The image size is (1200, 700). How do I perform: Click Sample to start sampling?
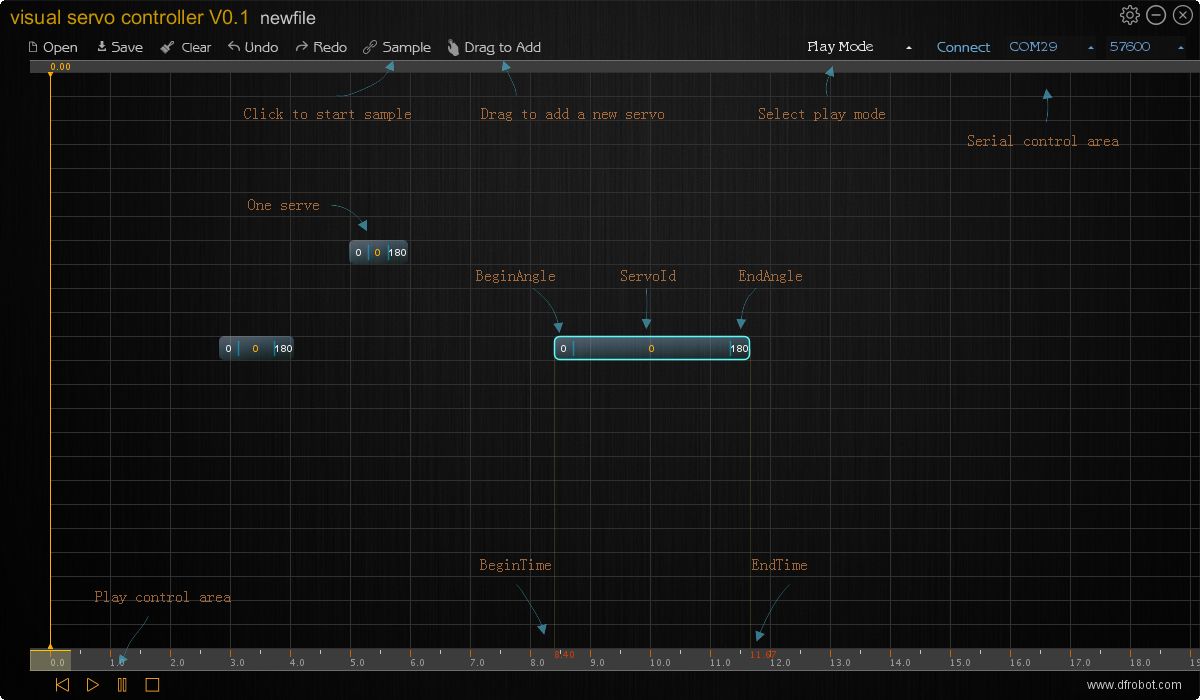(397, 47)
